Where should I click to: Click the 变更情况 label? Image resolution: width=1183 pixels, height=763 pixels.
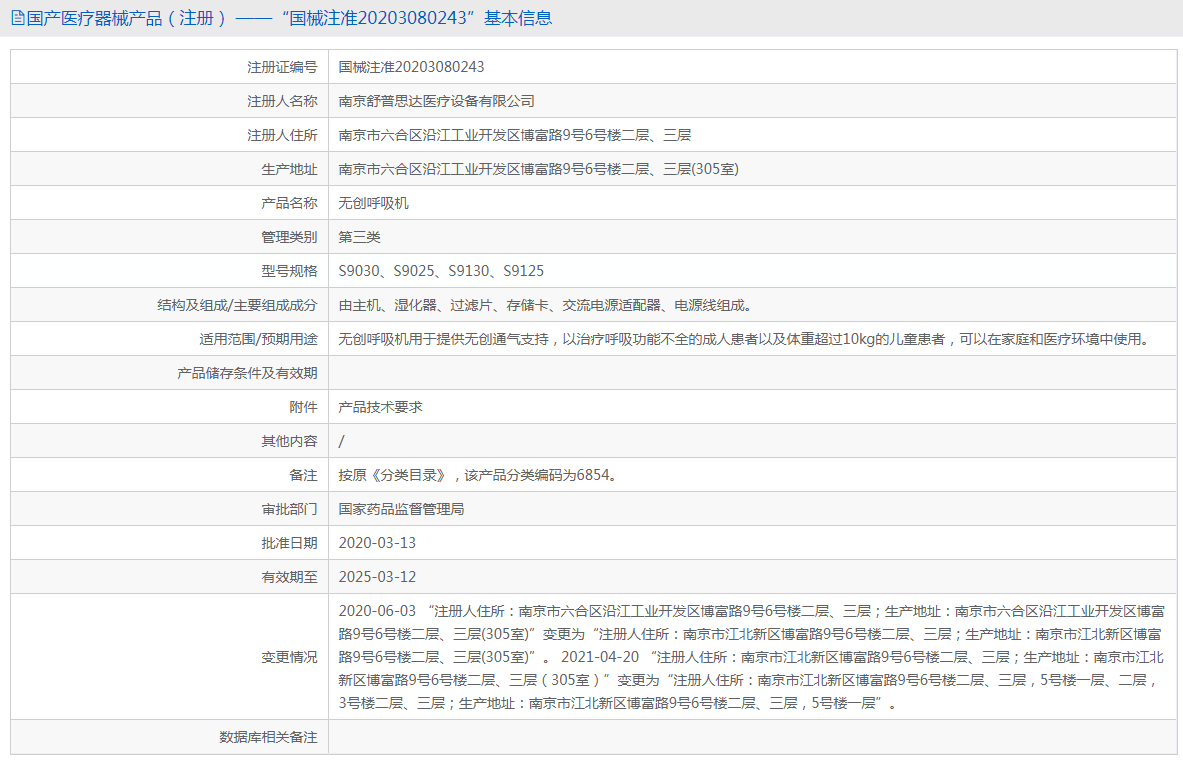(289, 657)
